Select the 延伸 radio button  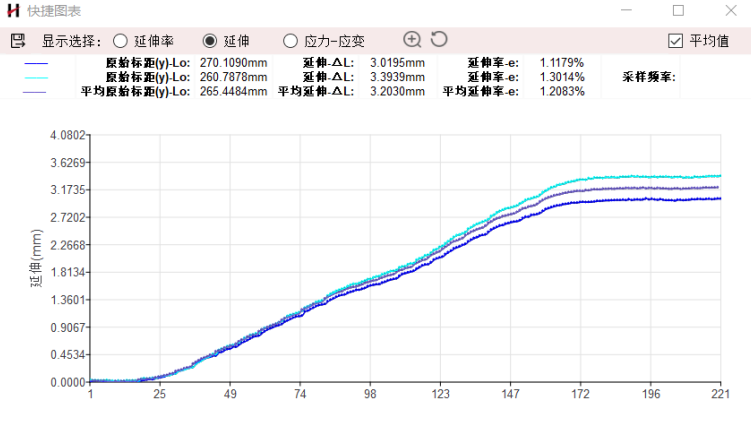[x=209, y=41]
